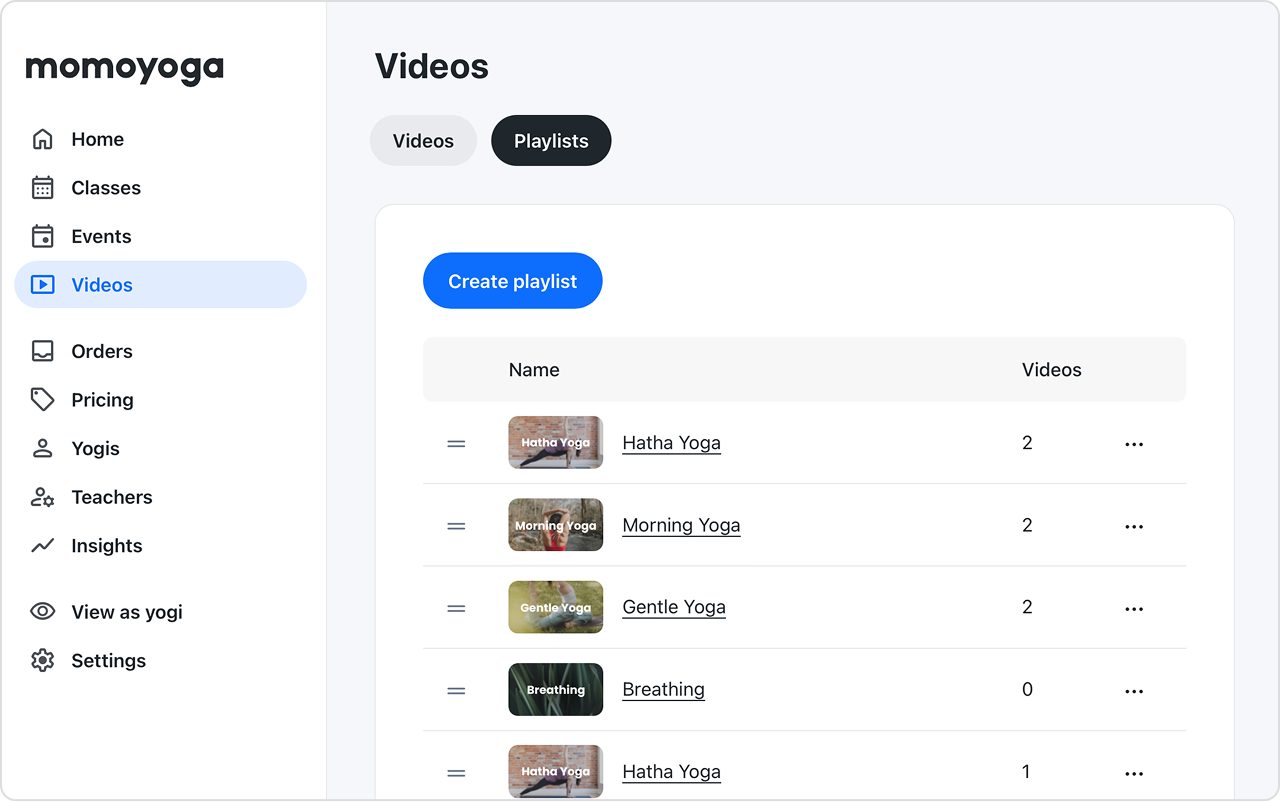The image size is (1280, 802).
Task: Click the Create playlist button
Action: coord(512,281)
